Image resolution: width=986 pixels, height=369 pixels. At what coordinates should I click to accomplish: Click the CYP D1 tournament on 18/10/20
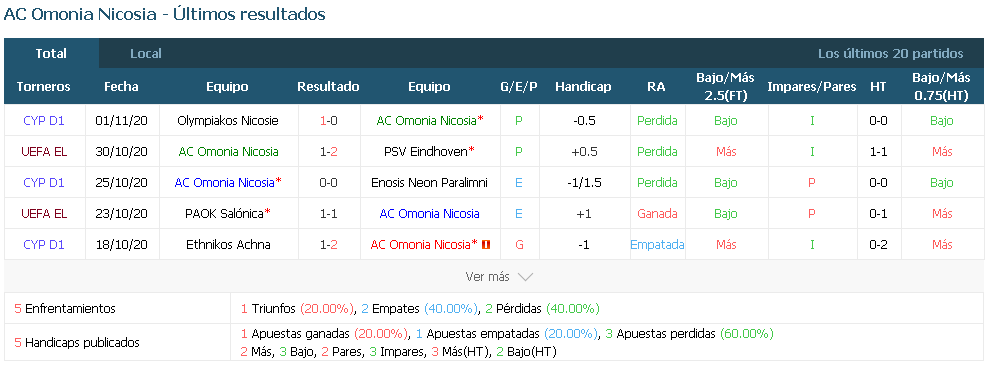(44, 245)
